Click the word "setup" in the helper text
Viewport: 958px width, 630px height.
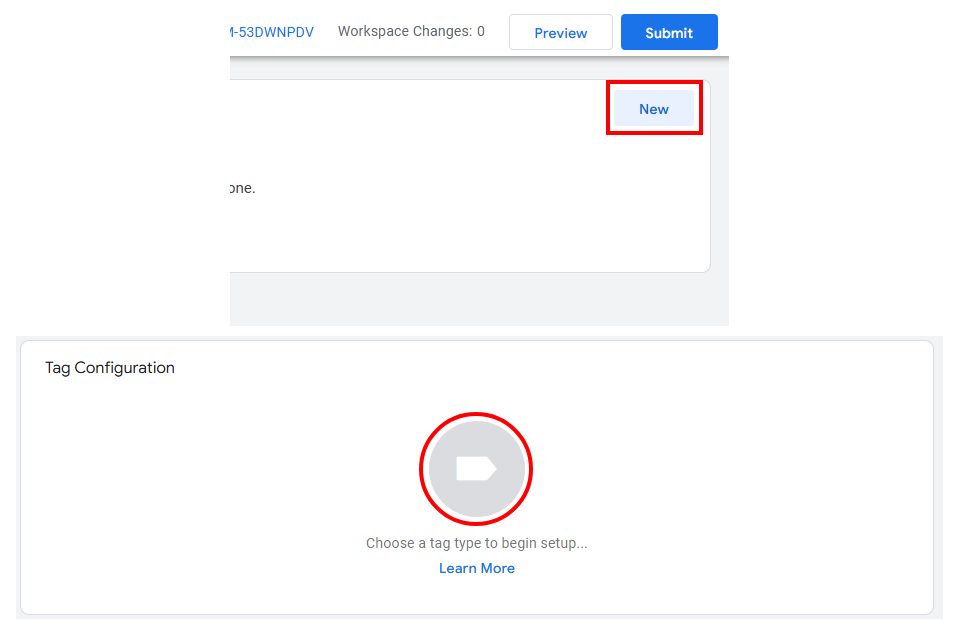563,544
